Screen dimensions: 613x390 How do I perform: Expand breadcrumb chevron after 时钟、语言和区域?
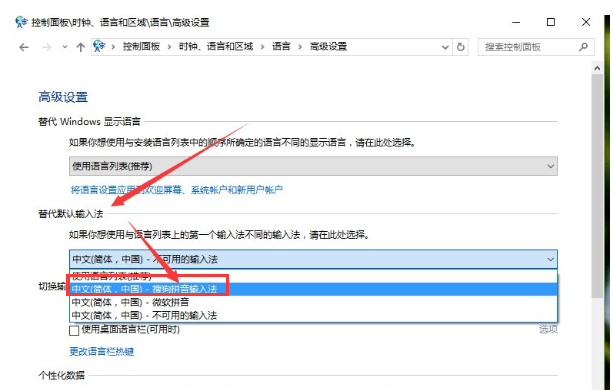[x=262, y=47]
